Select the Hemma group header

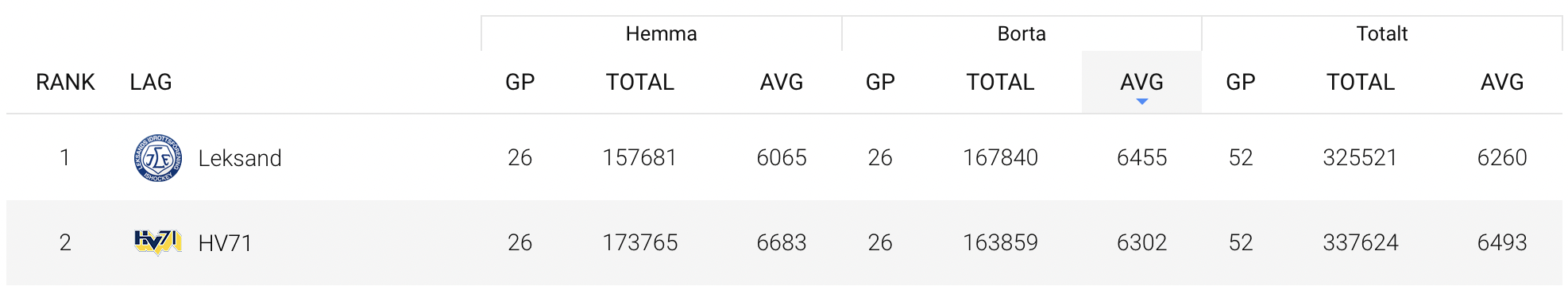[x=662, y=33]
